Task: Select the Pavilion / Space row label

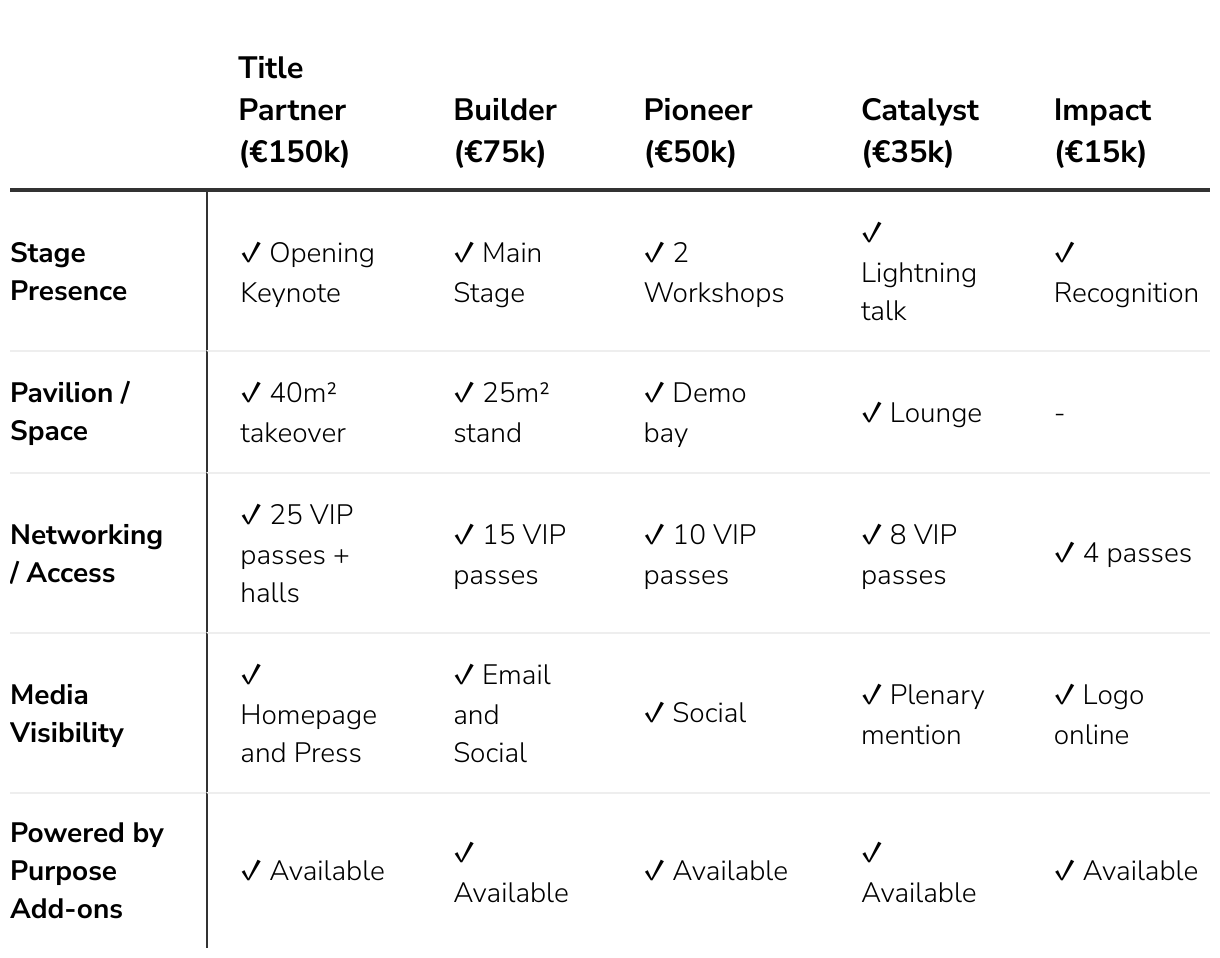Action: point(70,412)
